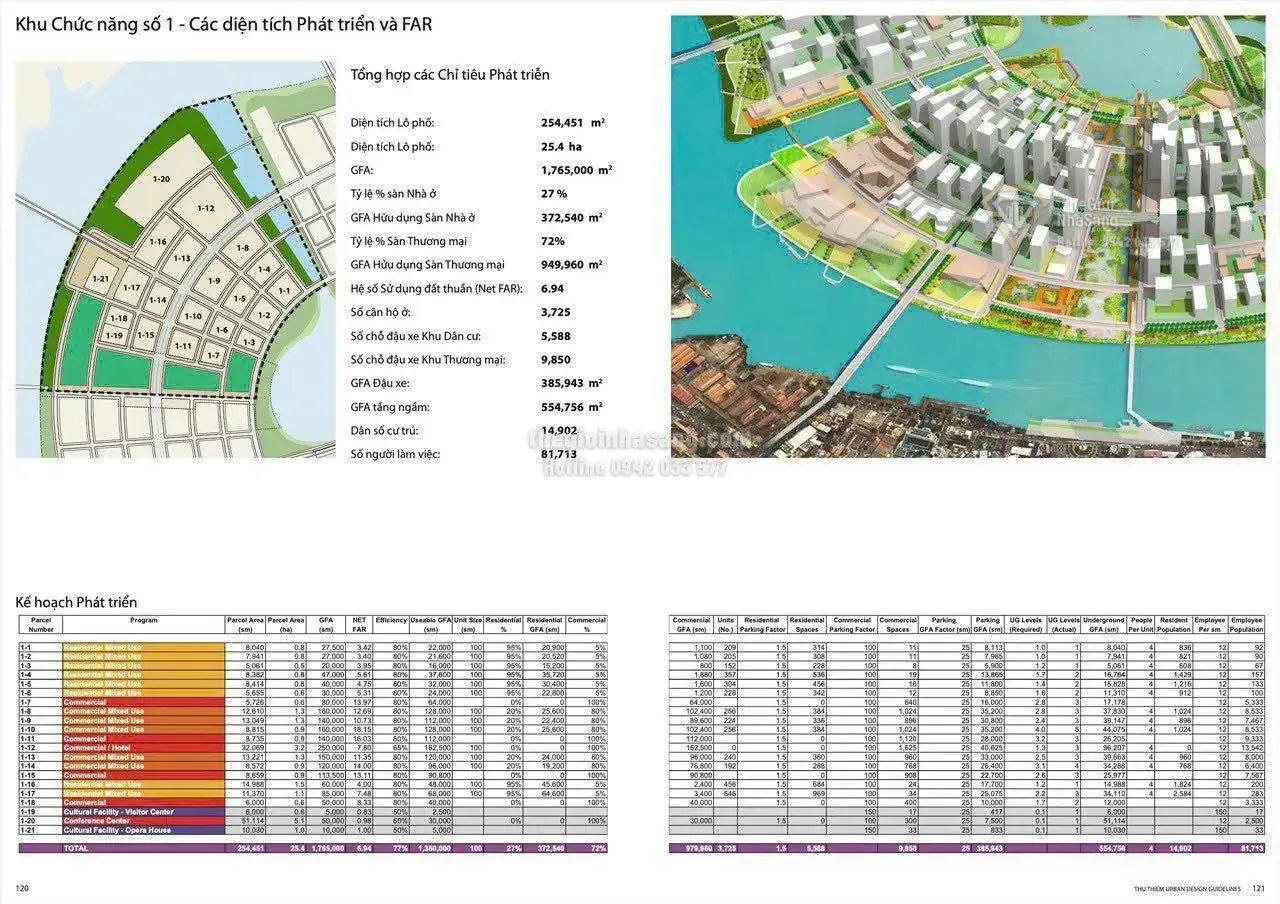1280x904 pixels.
Task: Select the 'Dân số cư trú' label
Action: coord(386,431)
